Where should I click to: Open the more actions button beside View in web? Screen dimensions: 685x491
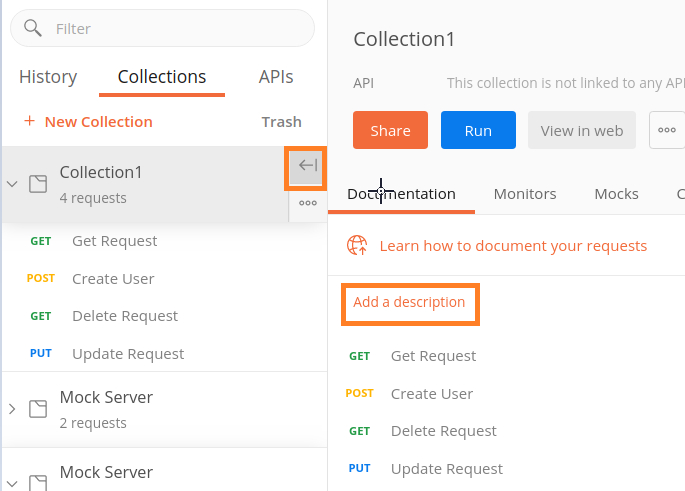tap(666, 130)
